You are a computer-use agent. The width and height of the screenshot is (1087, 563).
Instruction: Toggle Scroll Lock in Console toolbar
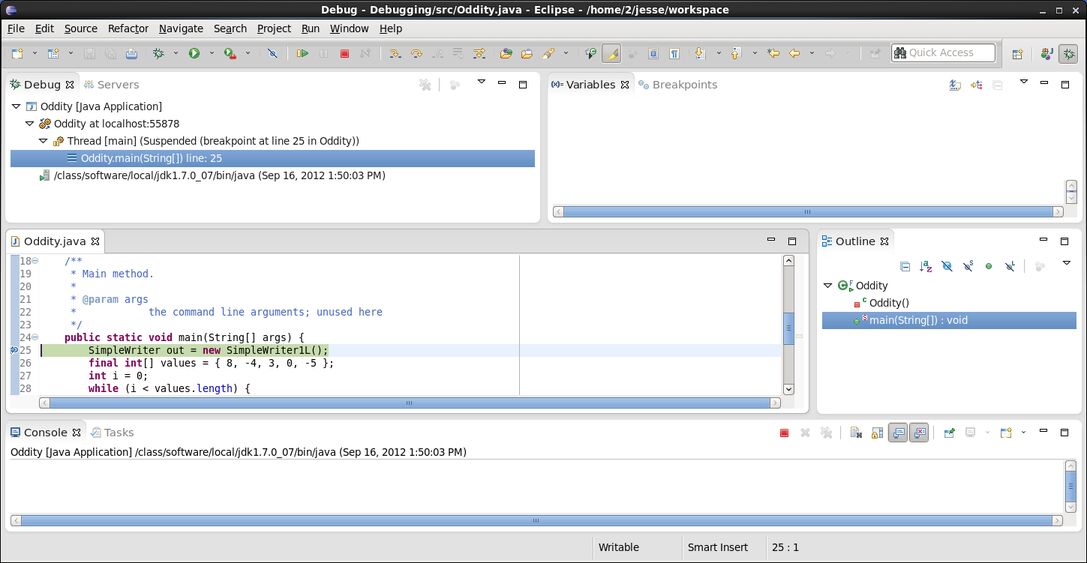click(877, 433)
